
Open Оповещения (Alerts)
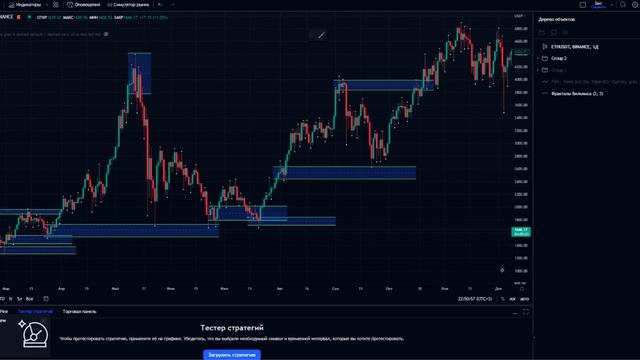(x=84, y=5)
